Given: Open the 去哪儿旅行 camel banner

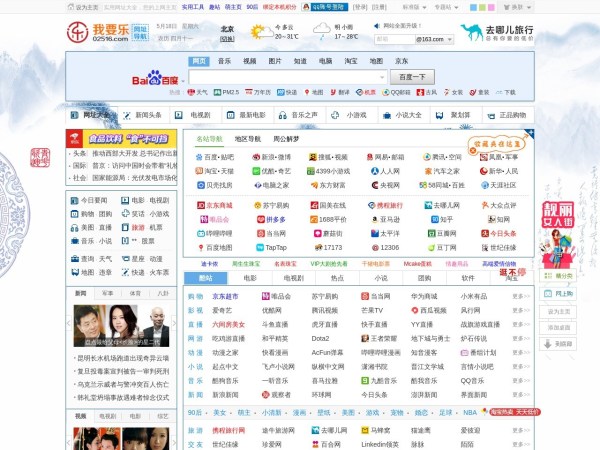Looking at the screenshot, I should coord(496,32).
